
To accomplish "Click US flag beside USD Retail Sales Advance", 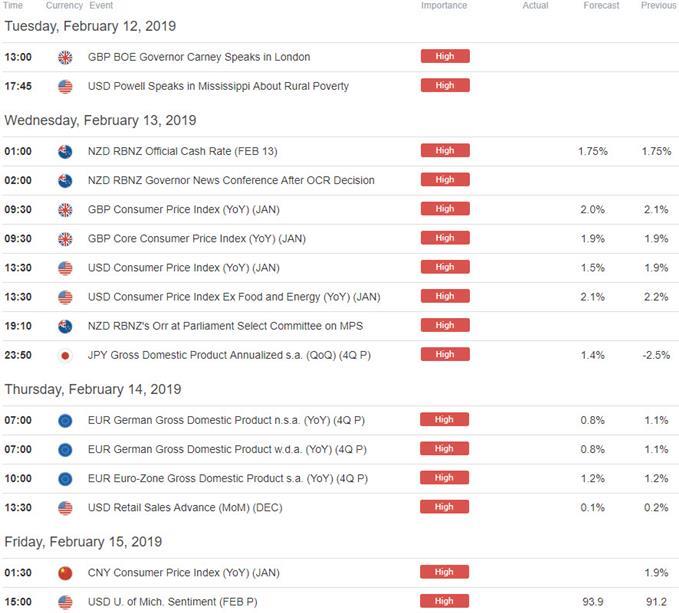I will (66, 507).
